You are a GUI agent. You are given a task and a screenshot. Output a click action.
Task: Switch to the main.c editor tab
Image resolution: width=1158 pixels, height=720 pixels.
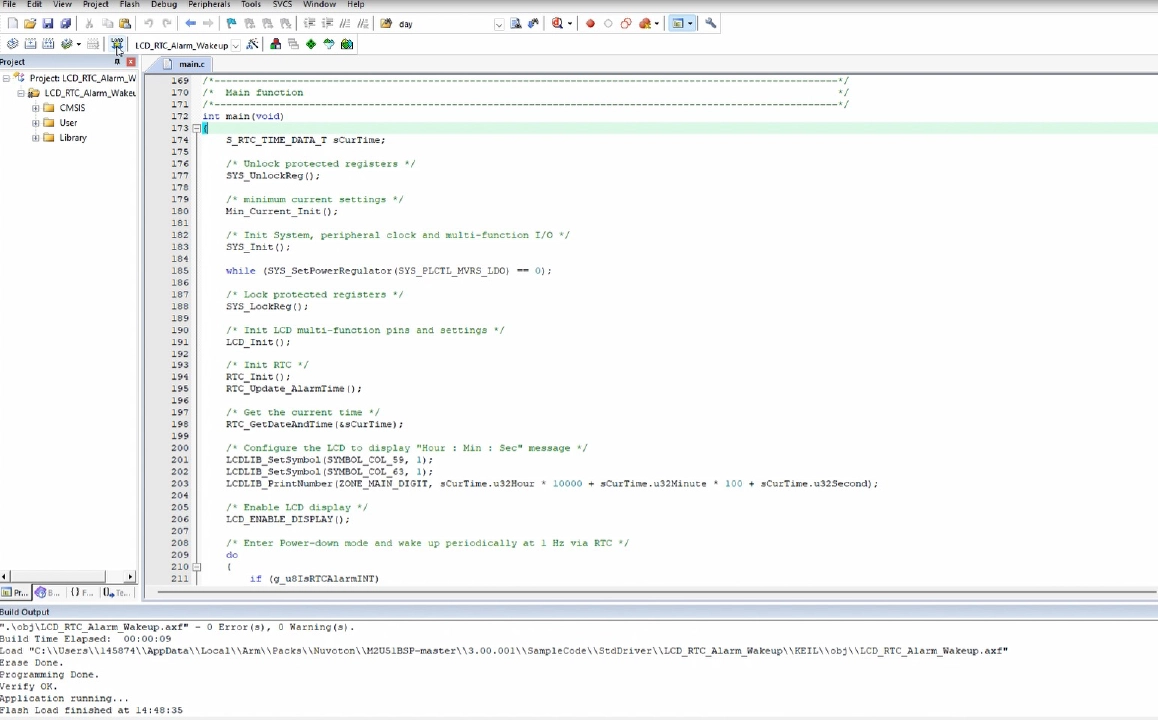[x=185, y=64]
